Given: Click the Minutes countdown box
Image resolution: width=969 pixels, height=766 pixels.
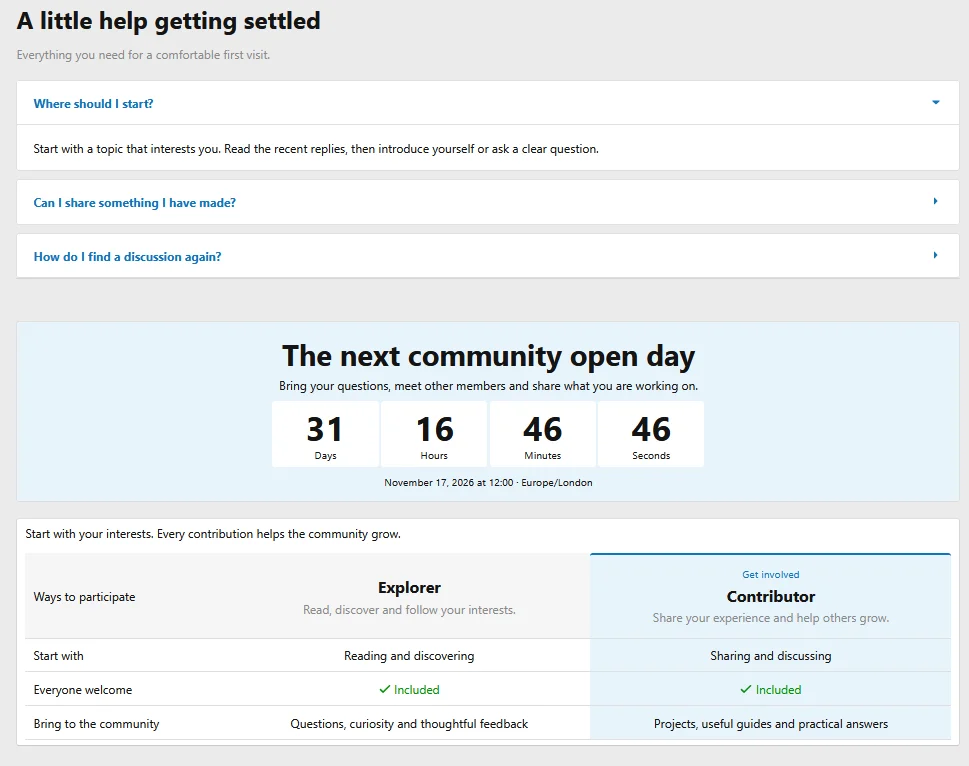Looking at the screenshot, I should (x=543, y=434).
